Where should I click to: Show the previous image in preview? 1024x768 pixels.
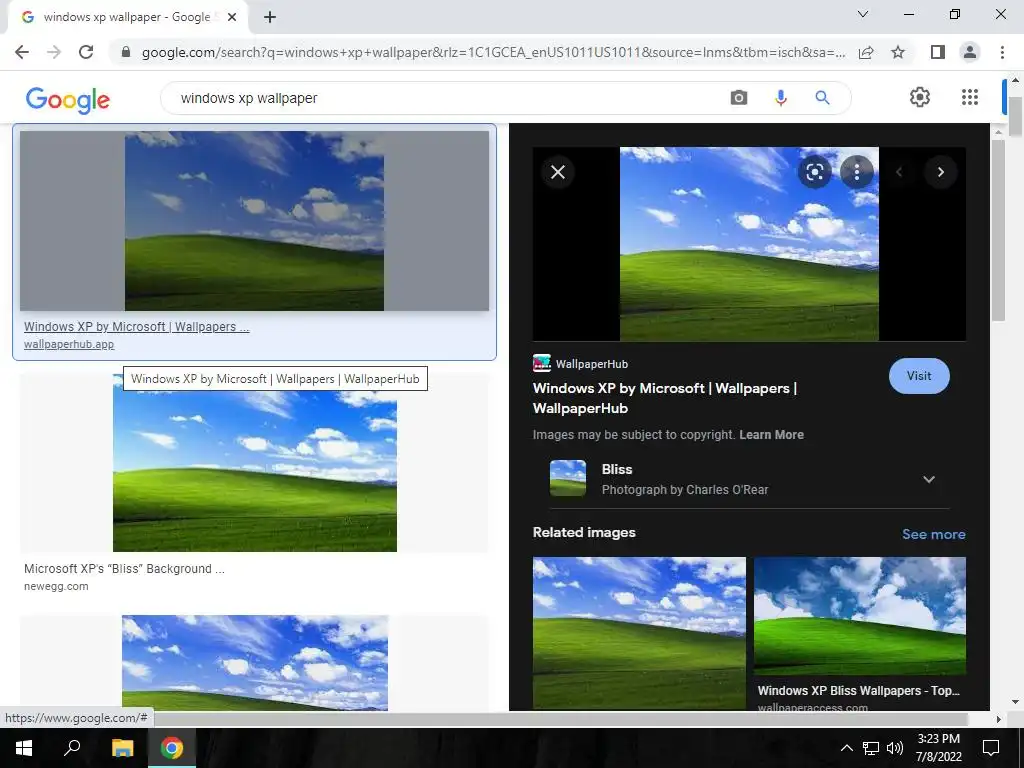(x=899, y=172)
